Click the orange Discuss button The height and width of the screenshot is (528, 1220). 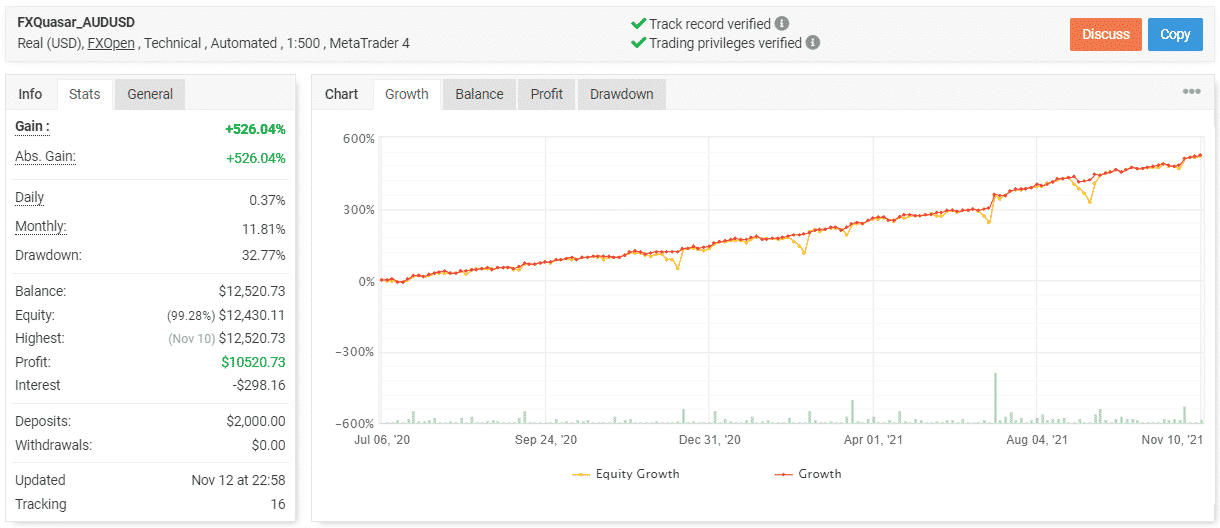tap(1106, 34)
